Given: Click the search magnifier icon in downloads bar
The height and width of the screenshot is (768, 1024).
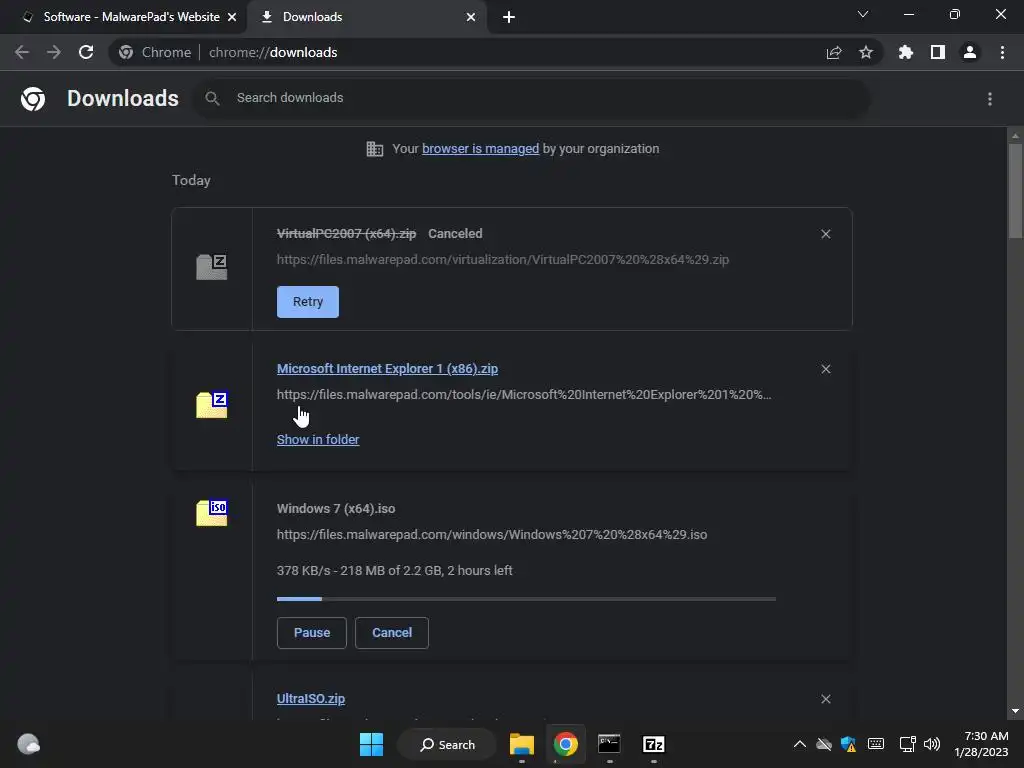Looking at the screenshot, I should pos(212,99).
